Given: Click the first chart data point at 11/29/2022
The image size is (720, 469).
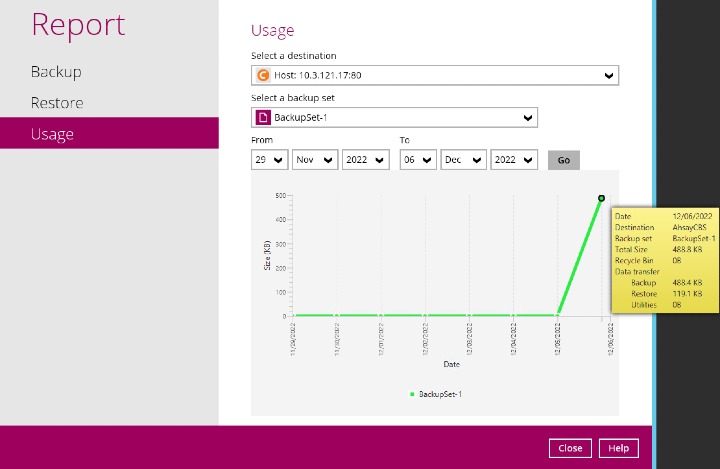Looking at the screenshot, I should 294,315.
